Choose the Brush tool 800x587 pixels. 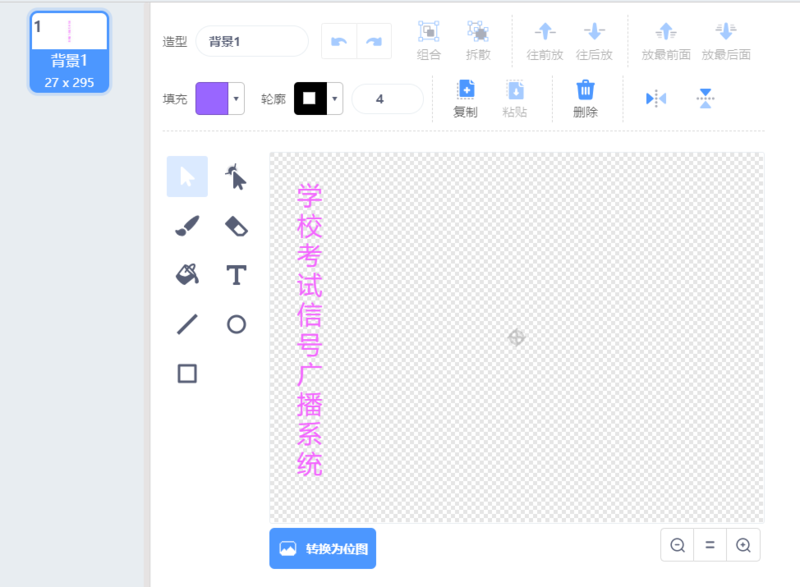click(187, 226)
